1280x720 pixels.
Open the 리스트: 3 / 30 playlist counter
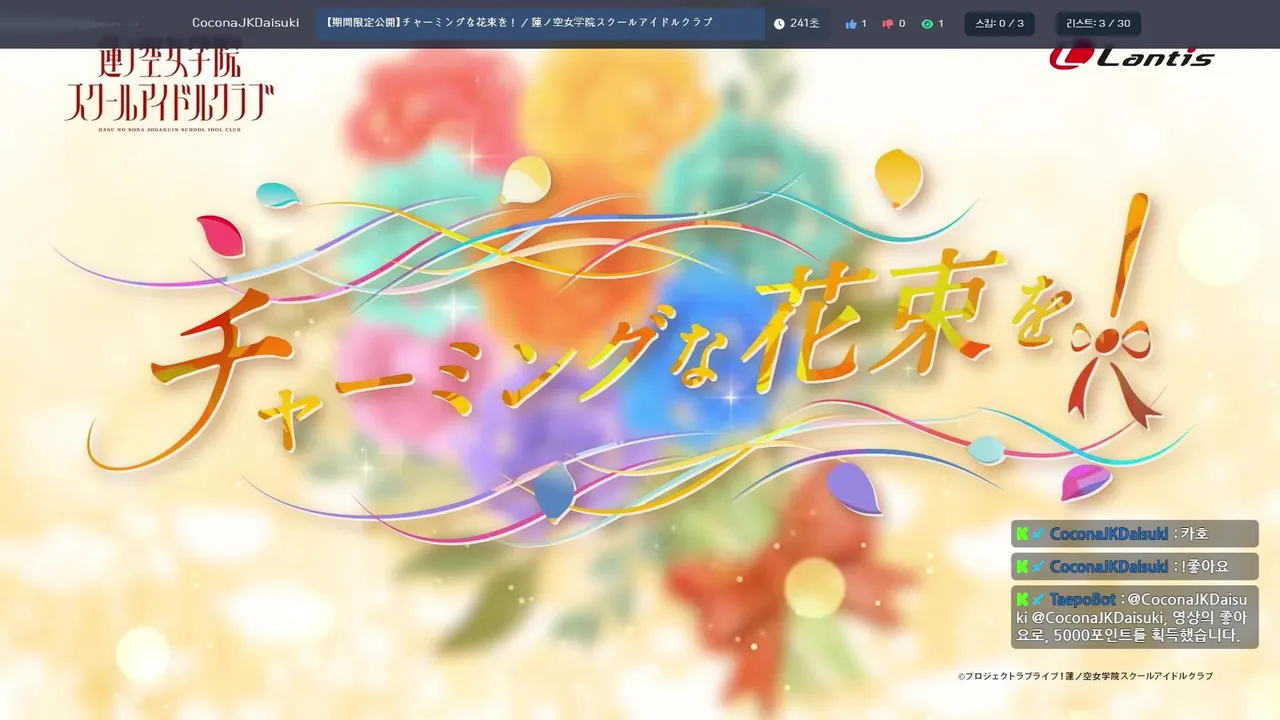tap(1098, 24)
